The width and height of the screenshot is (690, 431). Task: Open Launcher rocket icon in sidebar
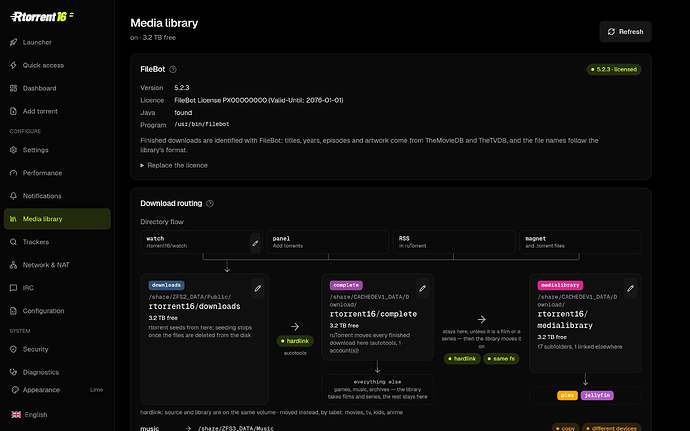pyautogui.click(x=14, y=42)
